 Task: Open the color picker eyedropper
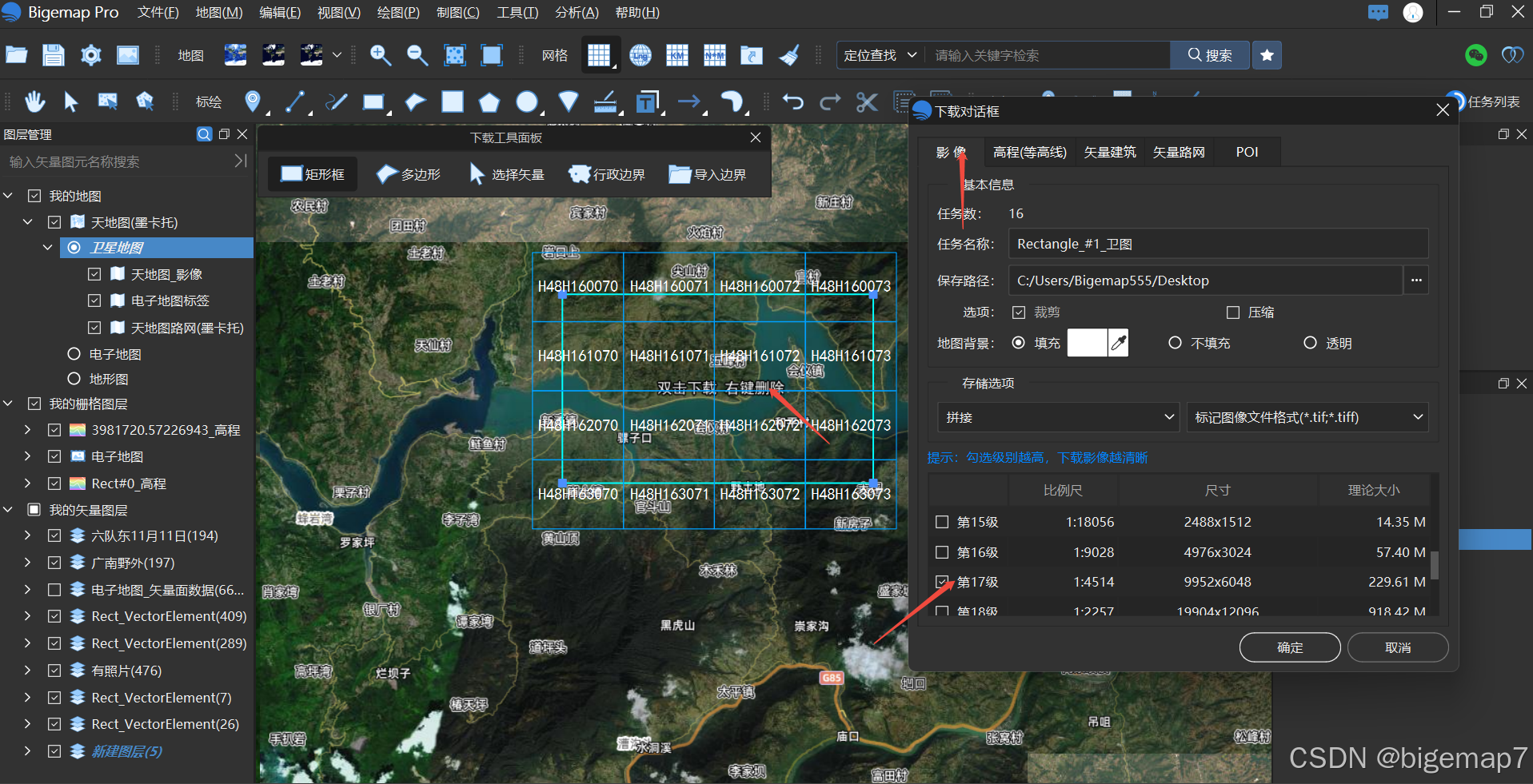(1118, 343)
